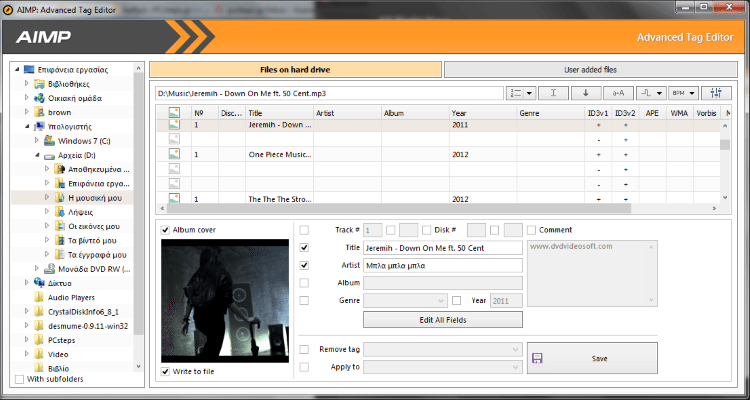Open the equalizer-style settings button
Viewport: 750px width, 400px height.
(x=716, y=93)
